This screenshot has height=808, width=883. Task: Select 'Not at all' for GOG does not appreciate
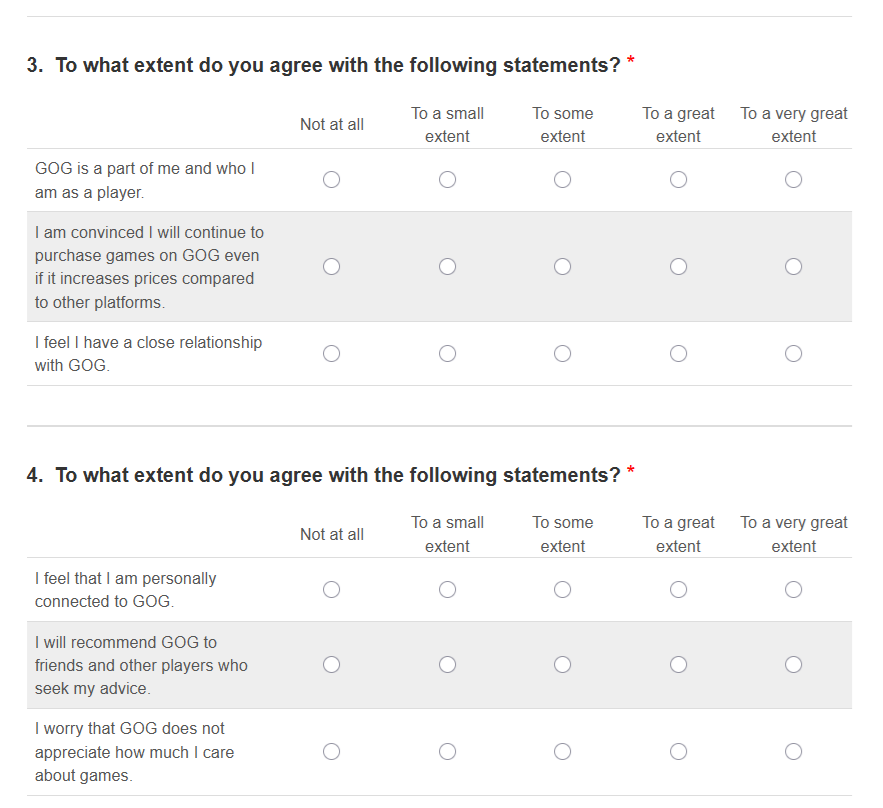(x=332, y=752)
